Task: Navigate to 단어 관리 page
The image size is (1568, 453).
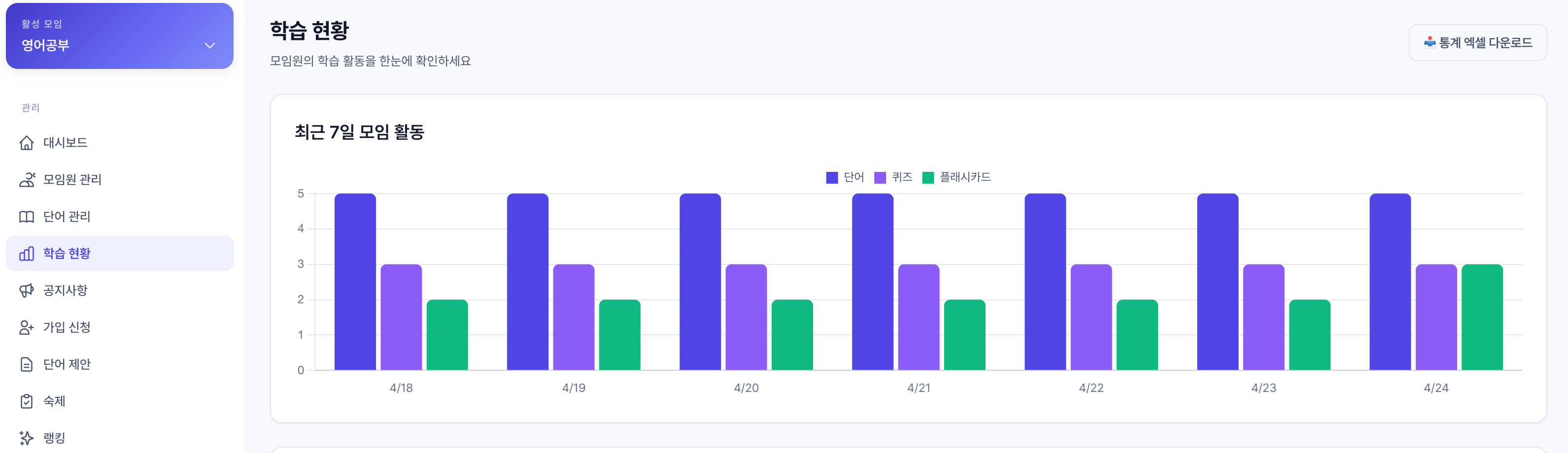Action: tap(120, 217)
